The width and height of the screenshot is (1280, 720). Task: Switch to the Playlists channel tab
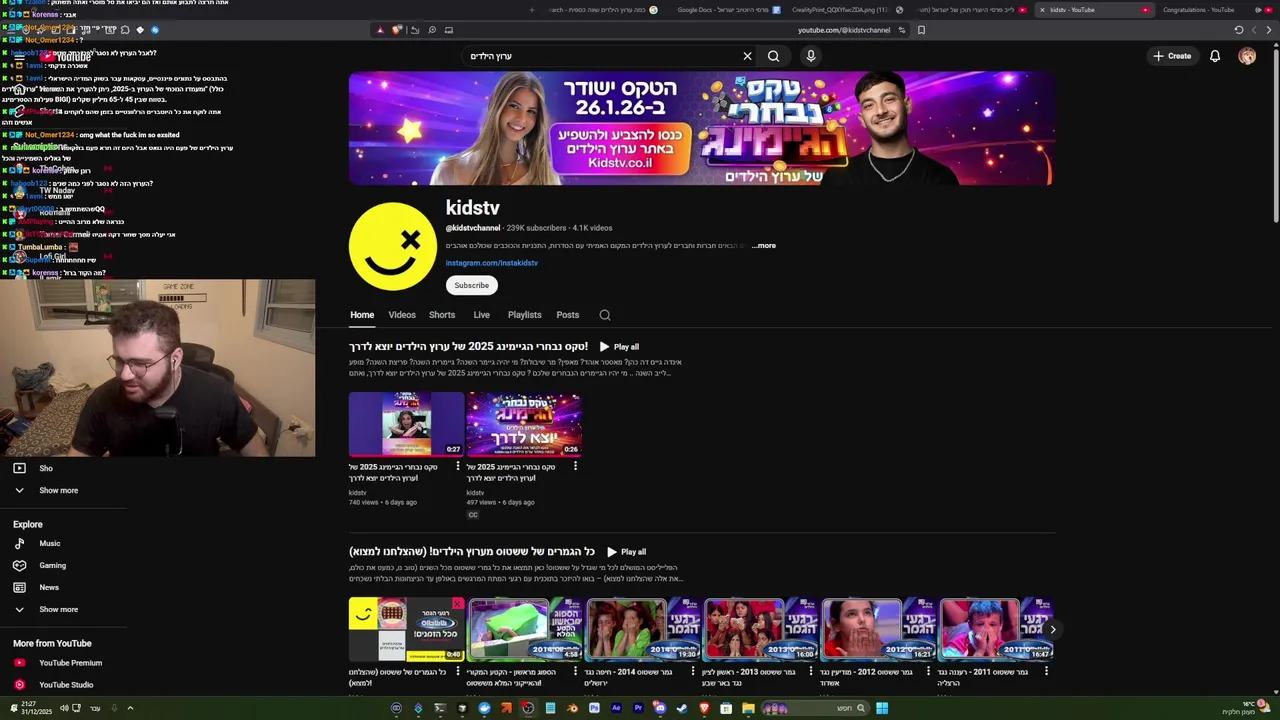pyautogui.click(x=524, y=315)
